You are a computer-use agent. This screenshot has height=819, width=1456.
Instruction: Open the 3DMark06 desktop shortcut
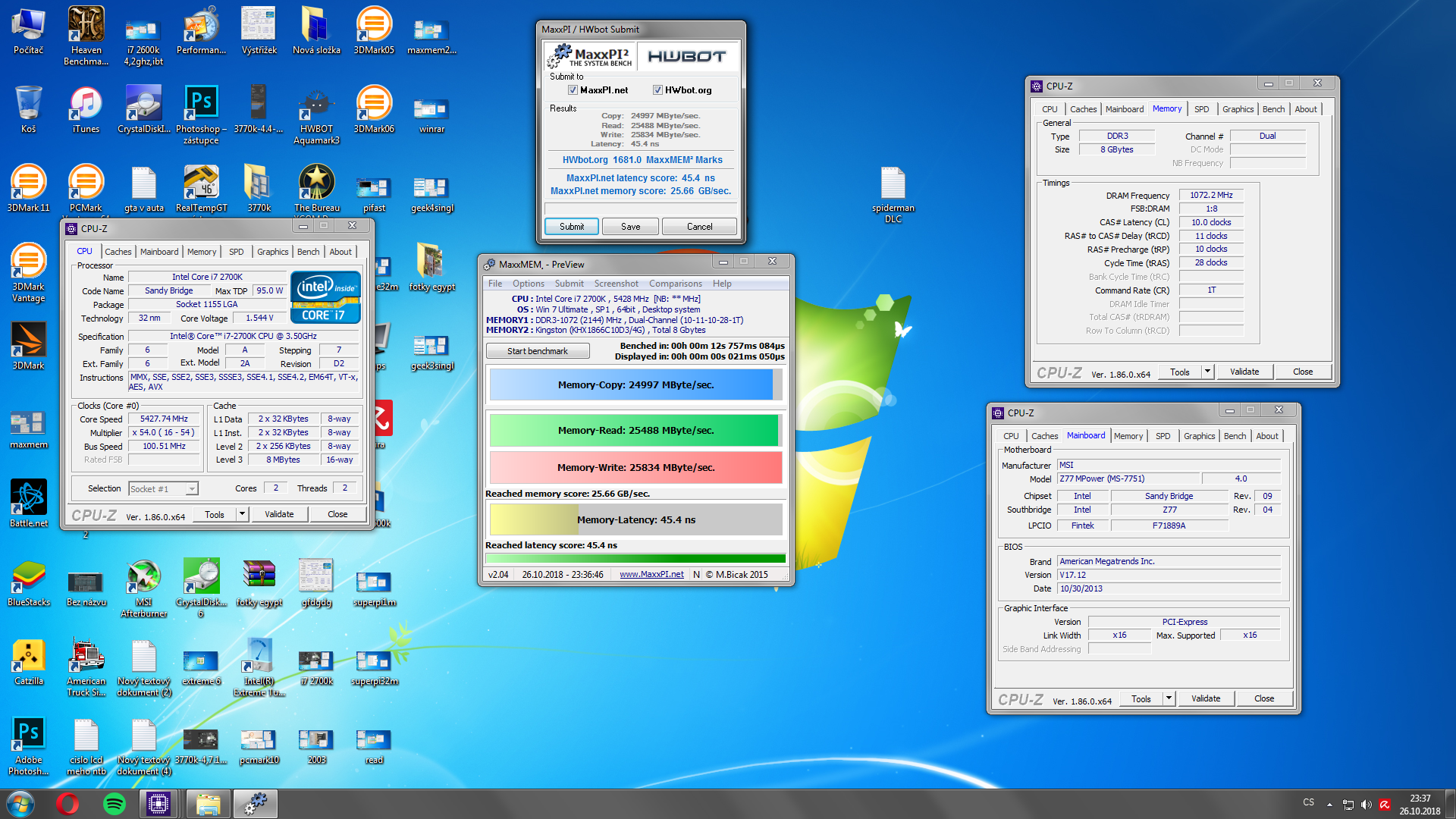374,109
